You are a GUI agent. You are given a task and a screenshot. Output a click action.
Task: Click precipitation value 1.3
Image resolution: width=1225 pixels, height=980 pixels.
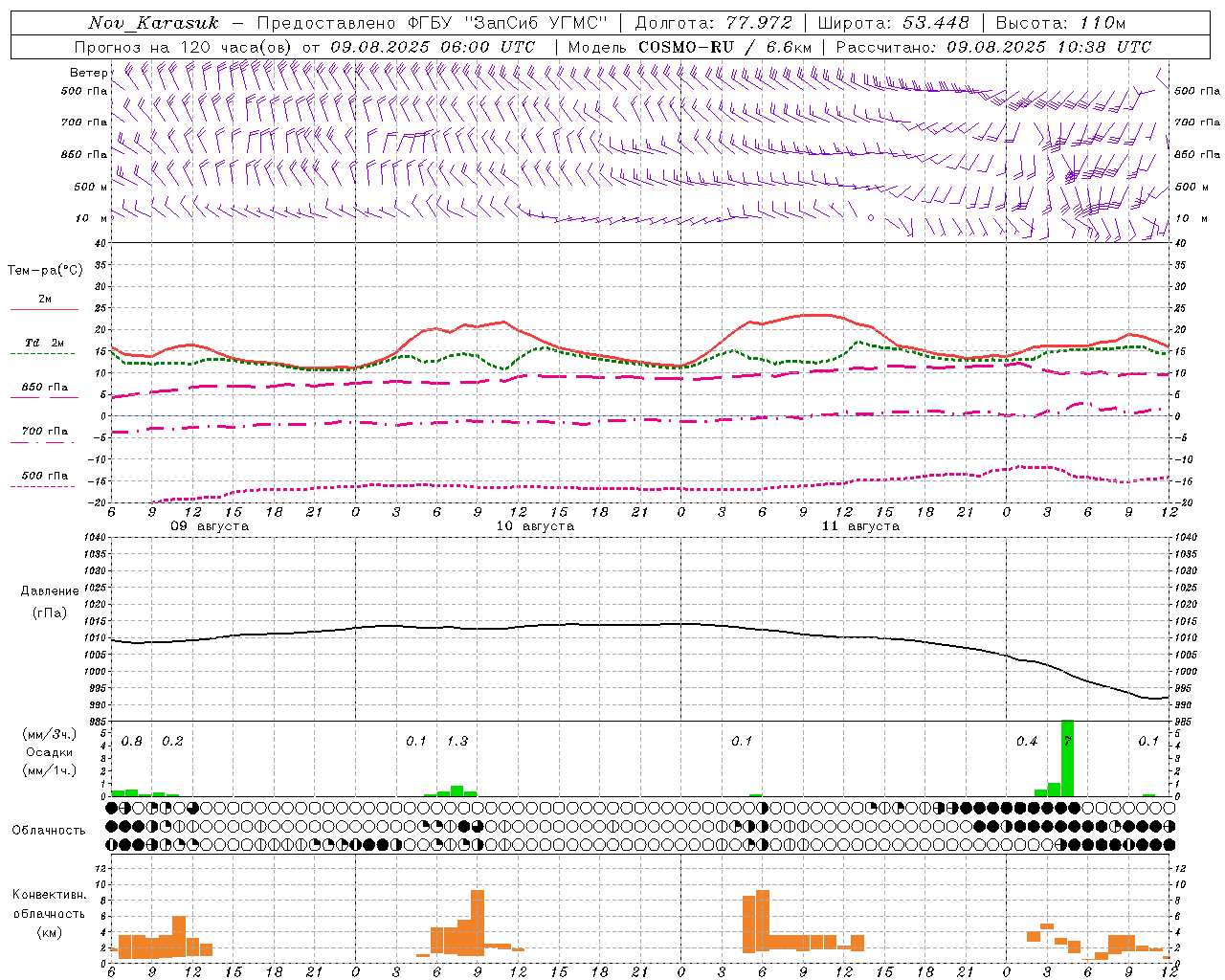[457, 742]
